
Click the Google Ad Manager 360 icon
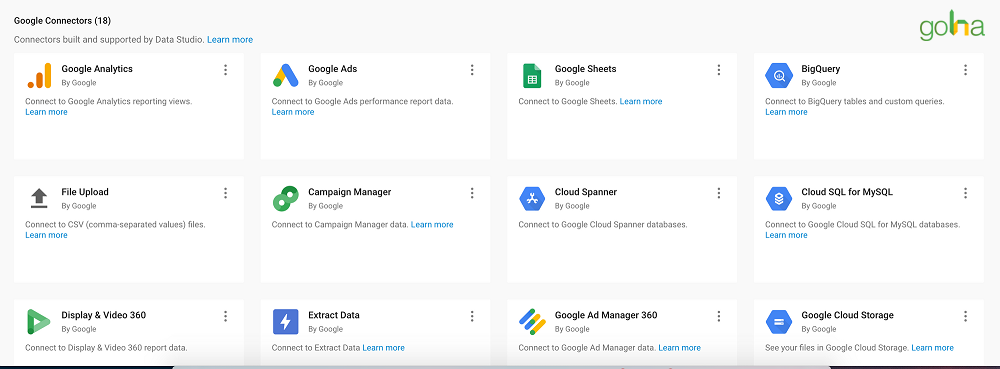[532, 322]
